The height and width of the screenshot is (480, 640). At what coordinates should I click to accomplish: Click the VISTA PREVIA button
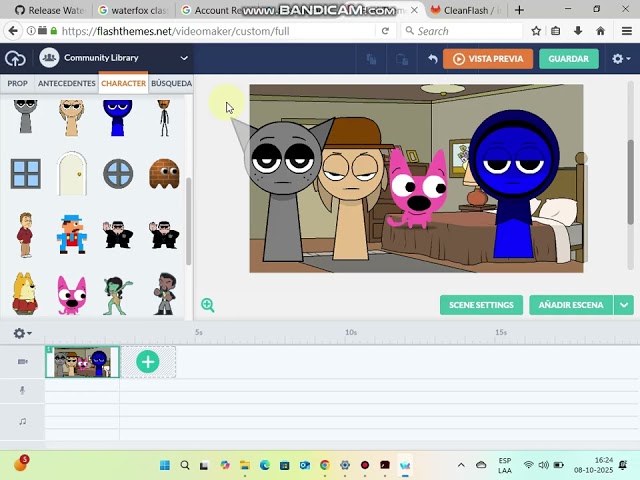(488, 59)
